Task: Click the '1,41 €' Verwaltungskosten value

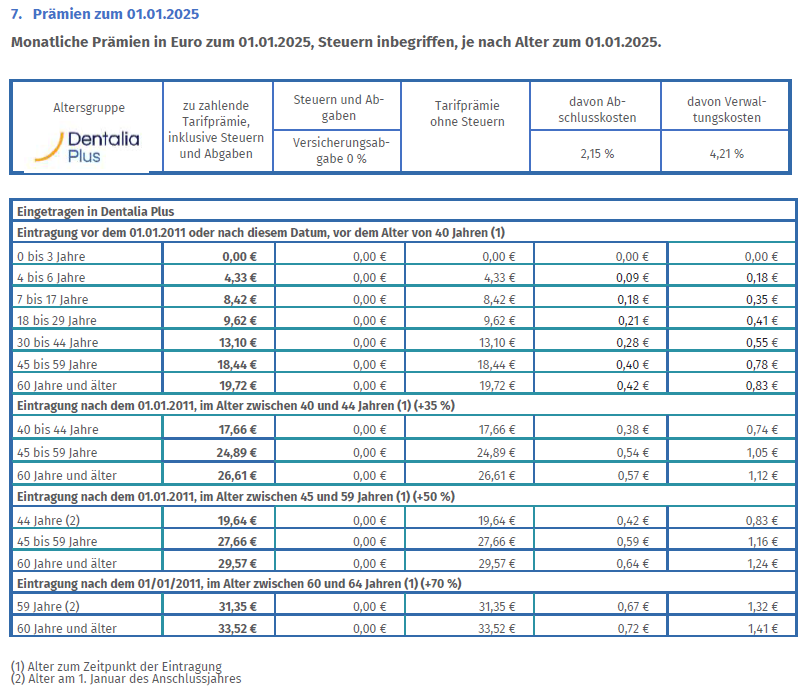Action: tap(763, 628)
